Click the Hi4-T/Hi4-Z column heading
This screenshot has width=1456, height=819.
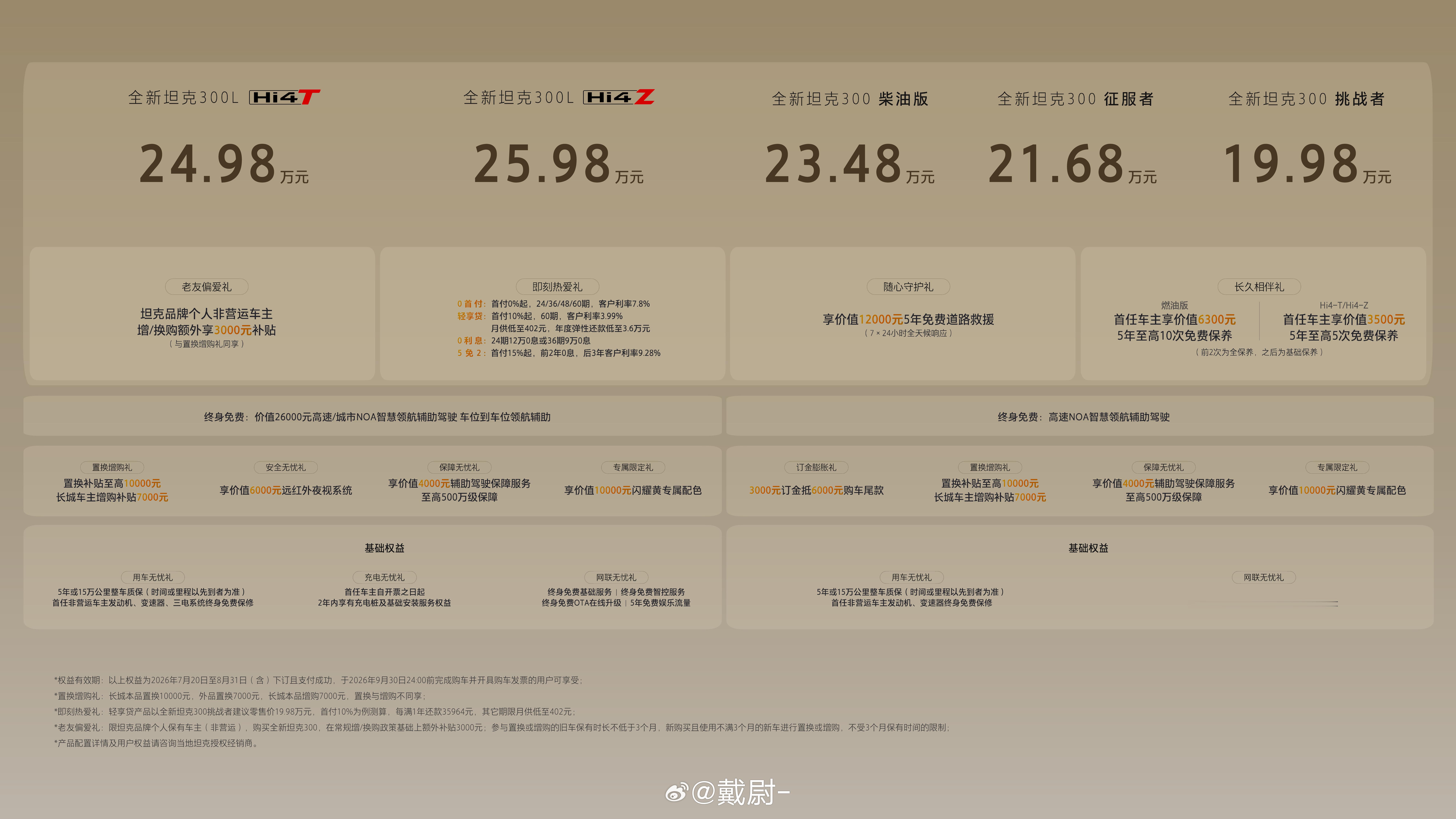pyautogui.click(x=1344, y=305)
